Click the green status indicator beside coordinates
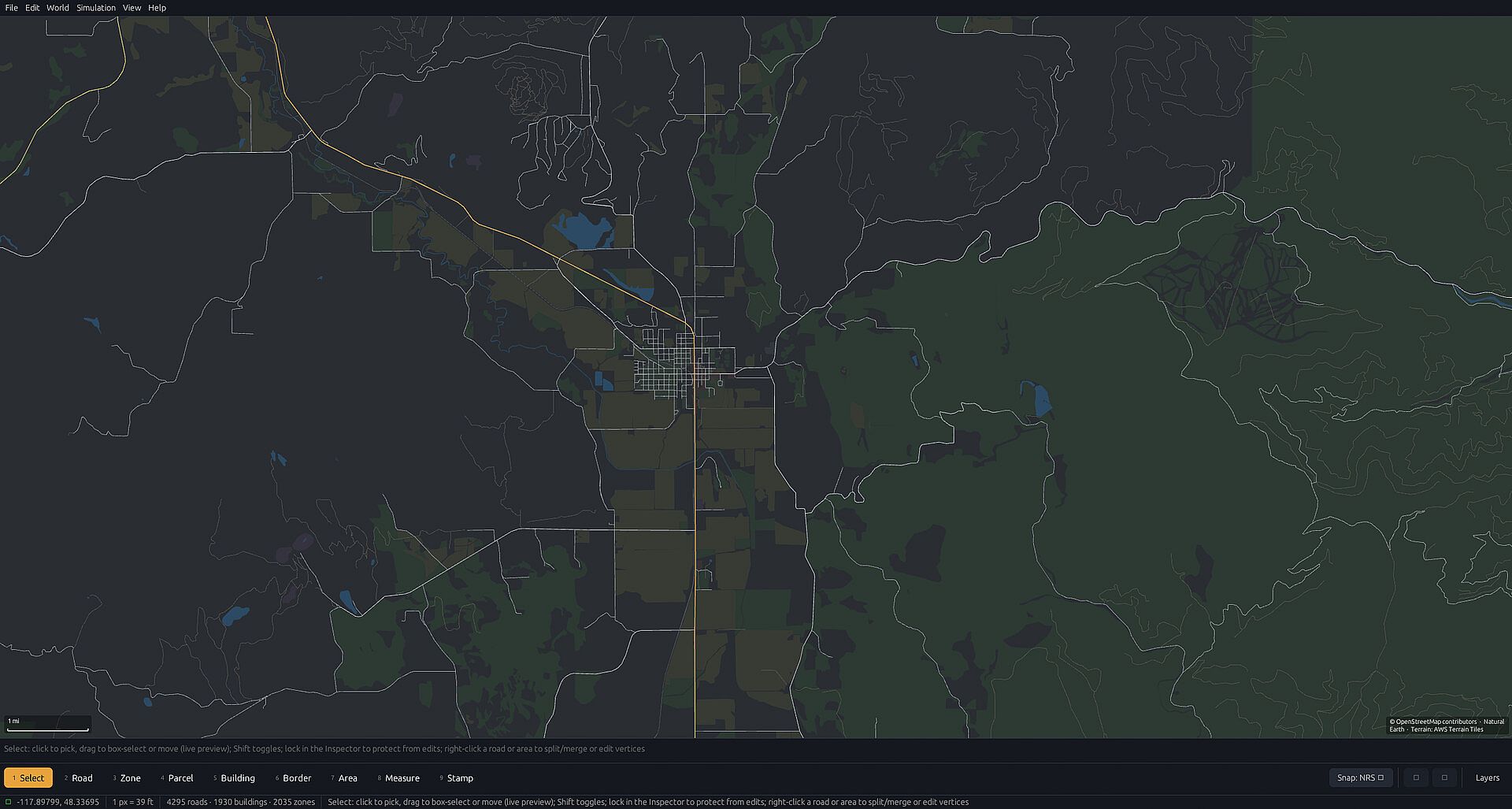This screenshot has height=809, width=1512. tap(9, 802)
